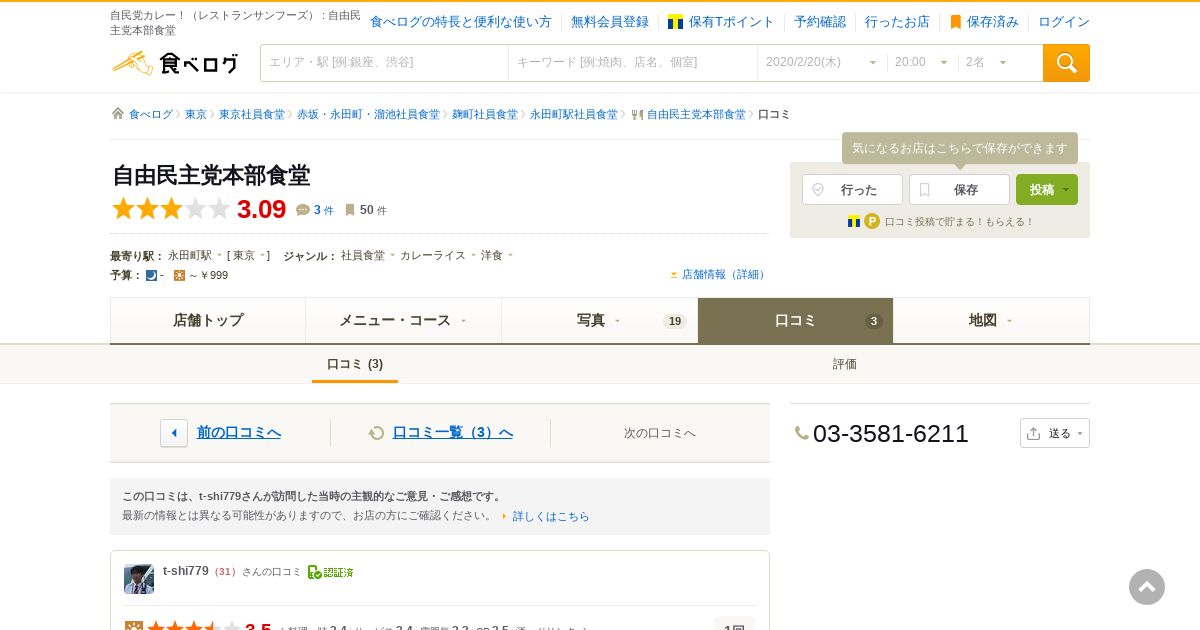This screenshot has width=1200, height=630.
Task: Click the T-point icon in top bar
Action: click(x=676, y=22)
